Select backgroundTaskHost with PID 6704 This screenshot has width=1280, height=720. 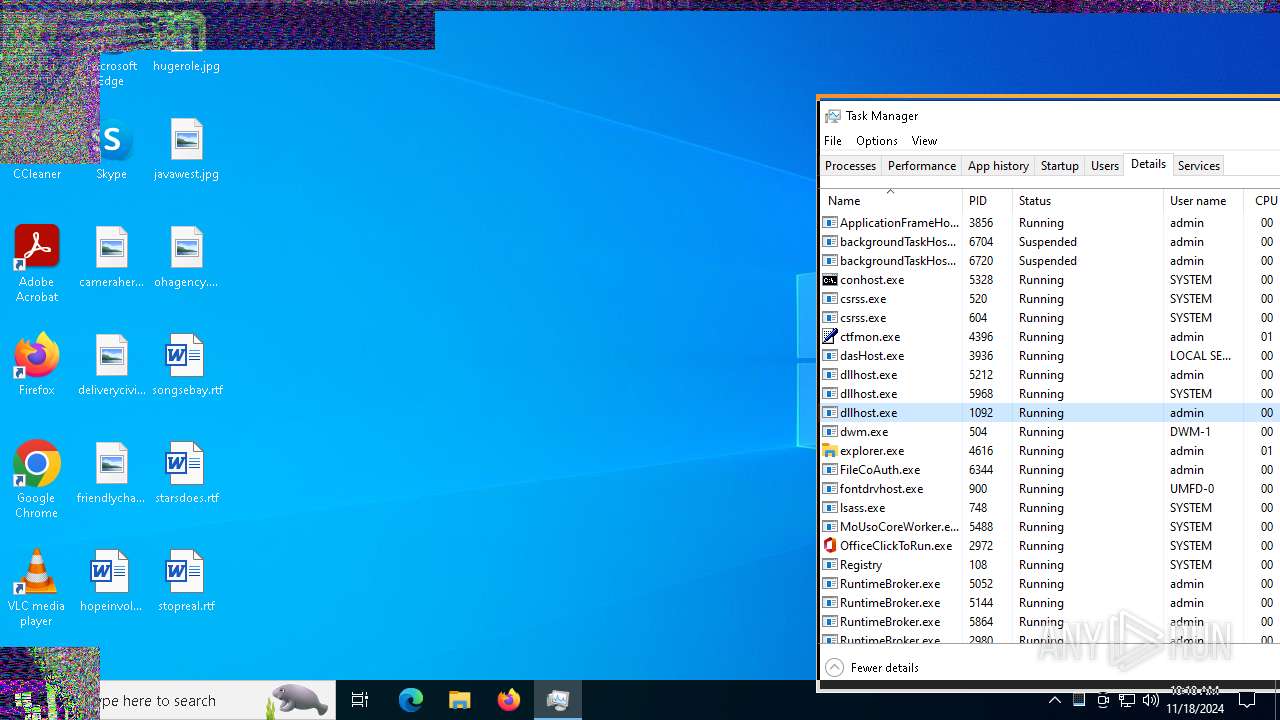point(1050,242)
